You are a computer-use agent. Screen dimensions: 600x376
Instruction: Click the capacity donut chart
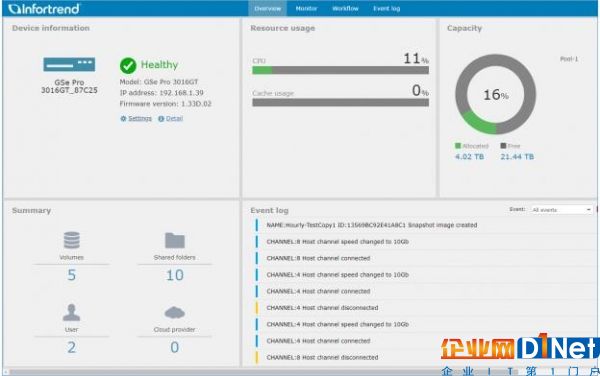(496, 94)
